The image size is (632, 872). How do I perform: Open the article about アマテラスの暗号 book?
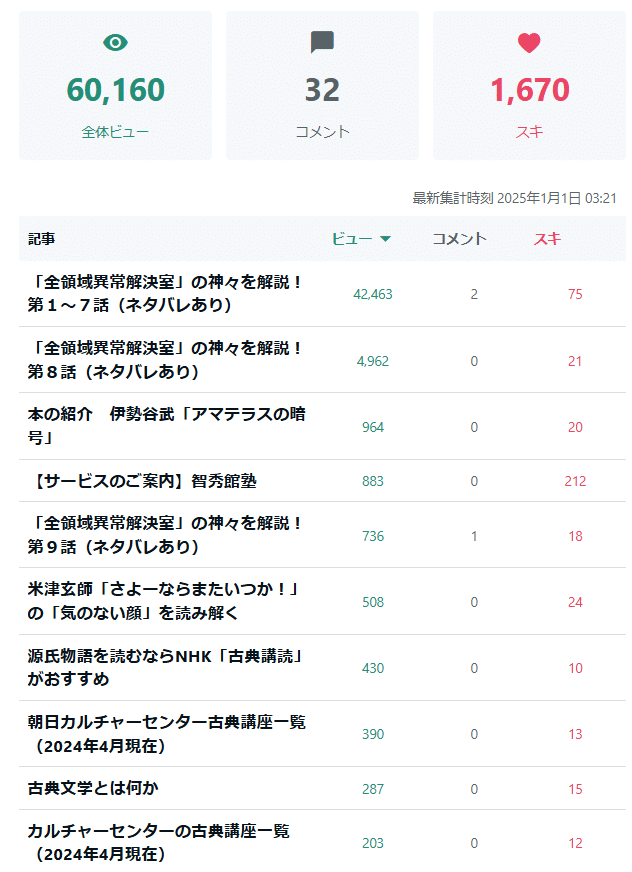pos(160,426)
